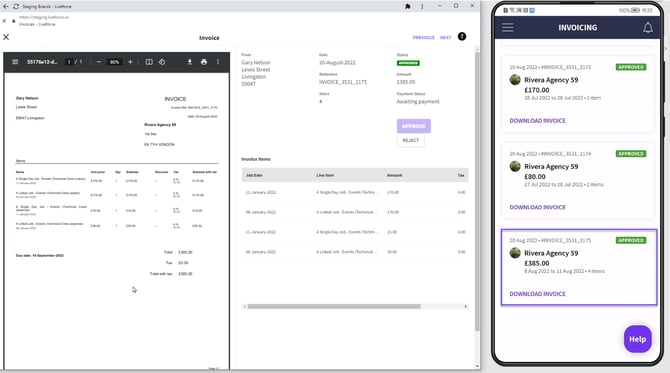Click the invoice items horizontal scrollbar
Image resolution: width=670 pixels, height=373 pixels.
334,306
